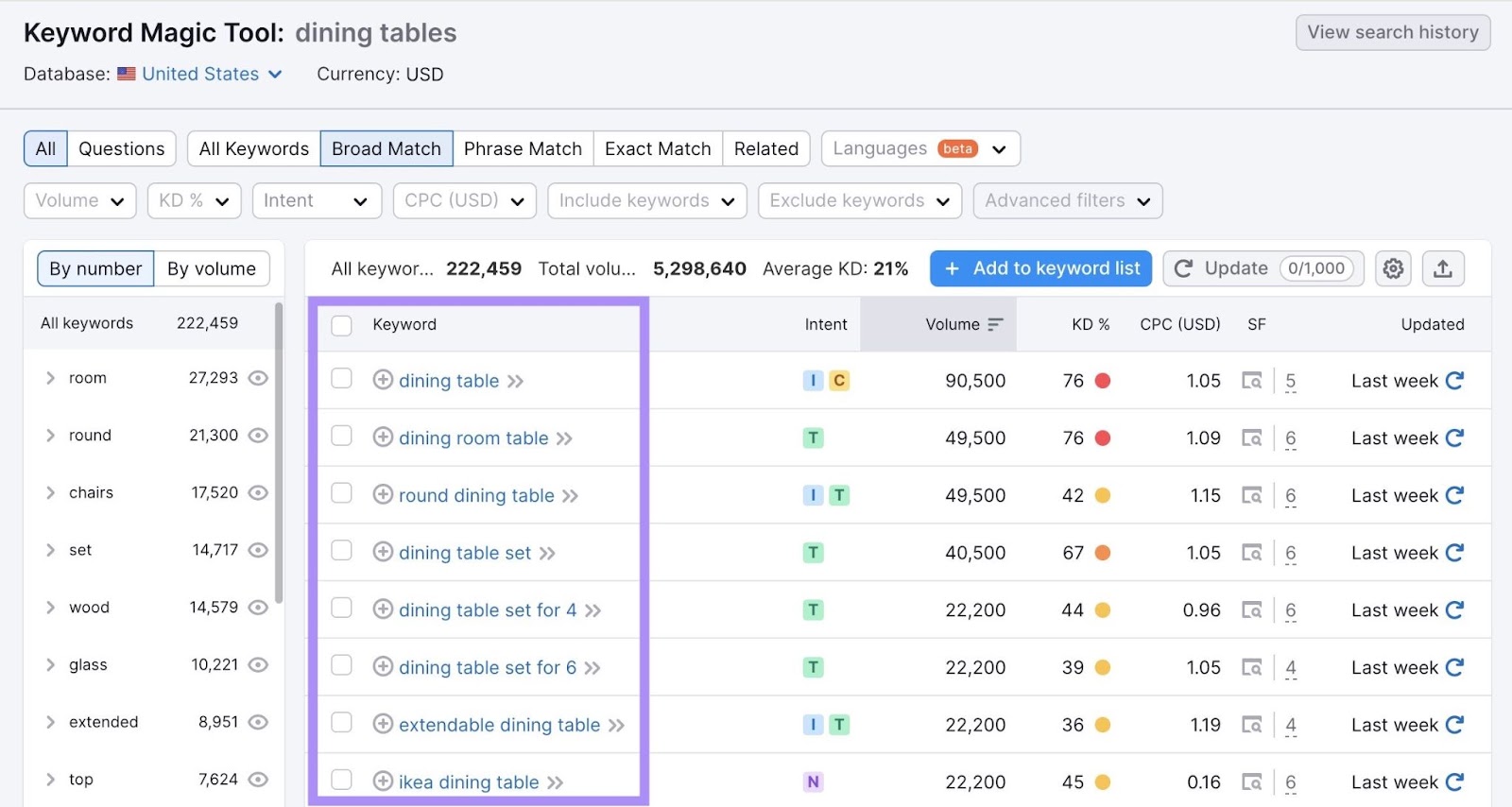Check the round dining table checkbox

[342, 493]
